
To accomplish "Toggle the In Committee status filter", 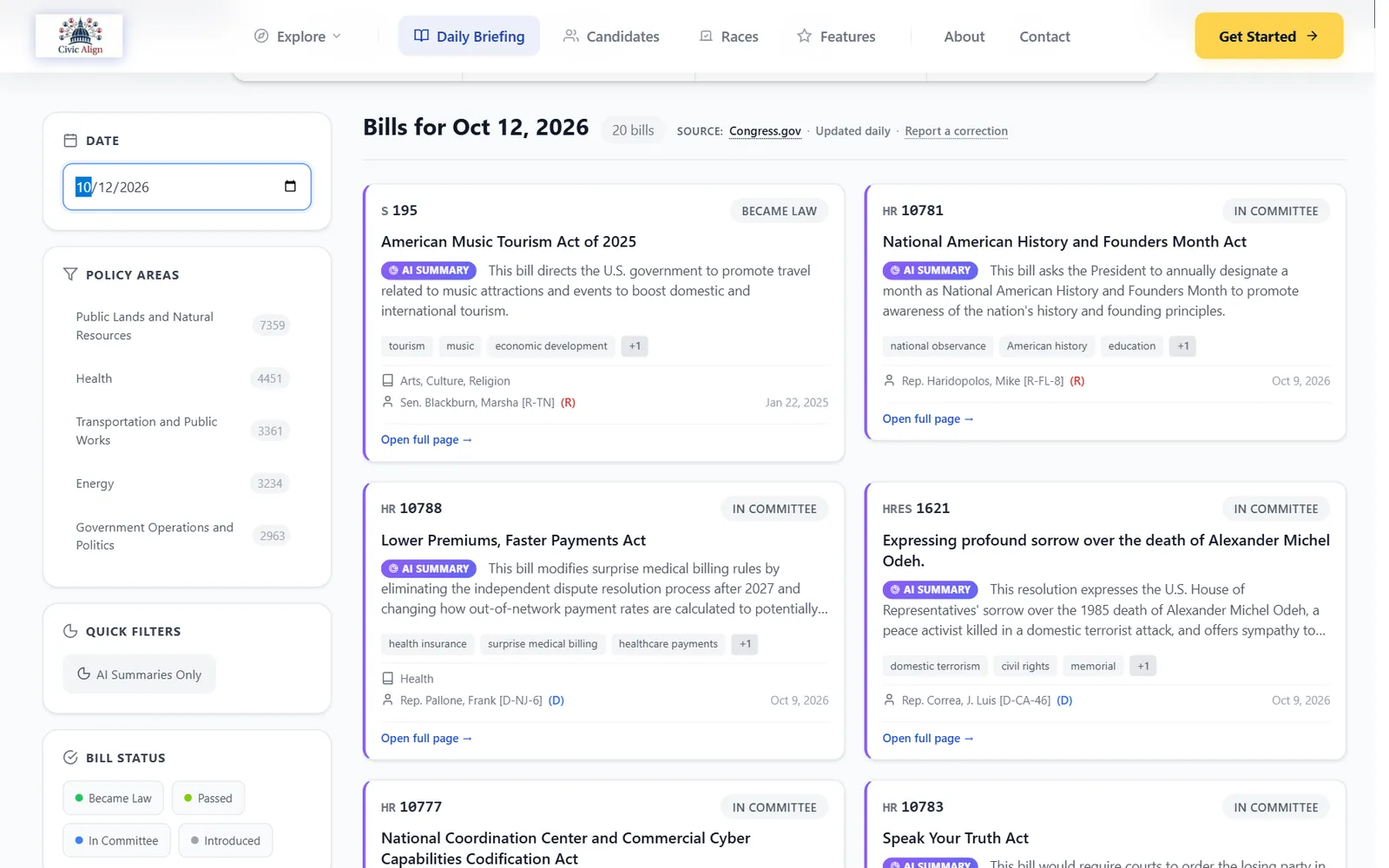I will pyautogui.click(x=116, y=840).
